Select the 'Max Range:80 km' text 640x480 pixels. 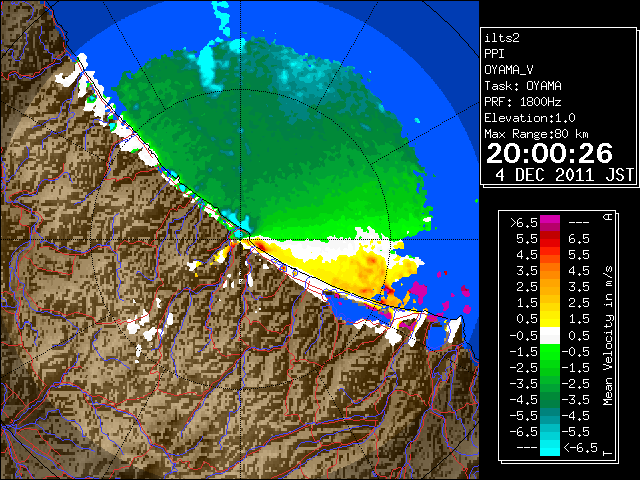coord(536,134)
